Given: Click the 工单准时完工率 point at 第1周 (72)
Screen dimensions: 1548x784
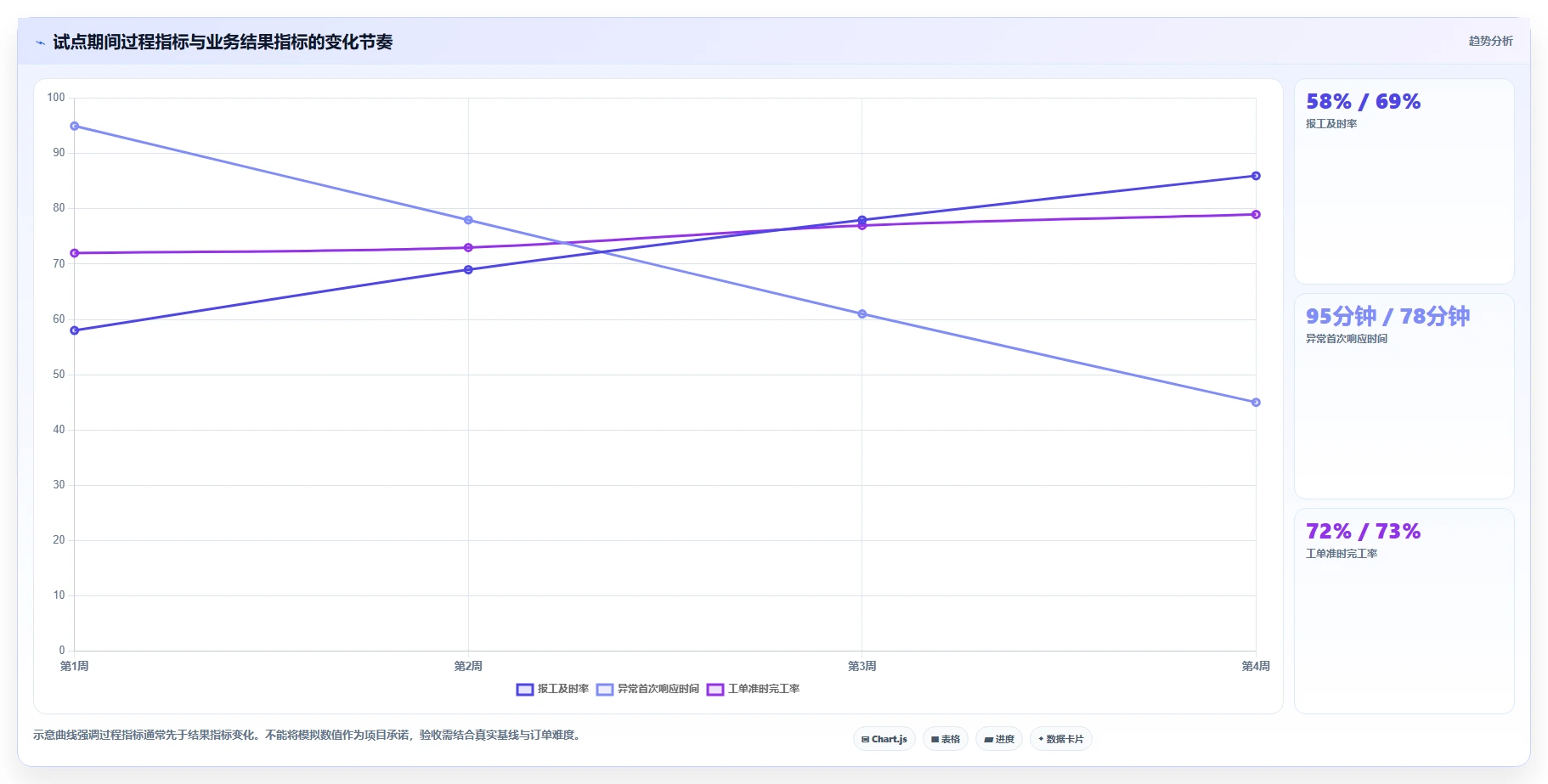Looking at the screenshot, I should click(x=75, y=253).
